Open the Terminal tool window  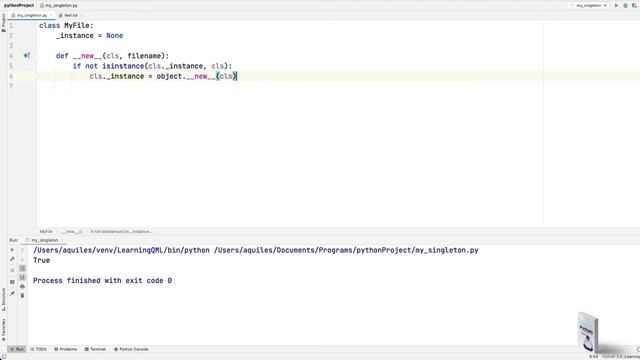tap(95, 349)
